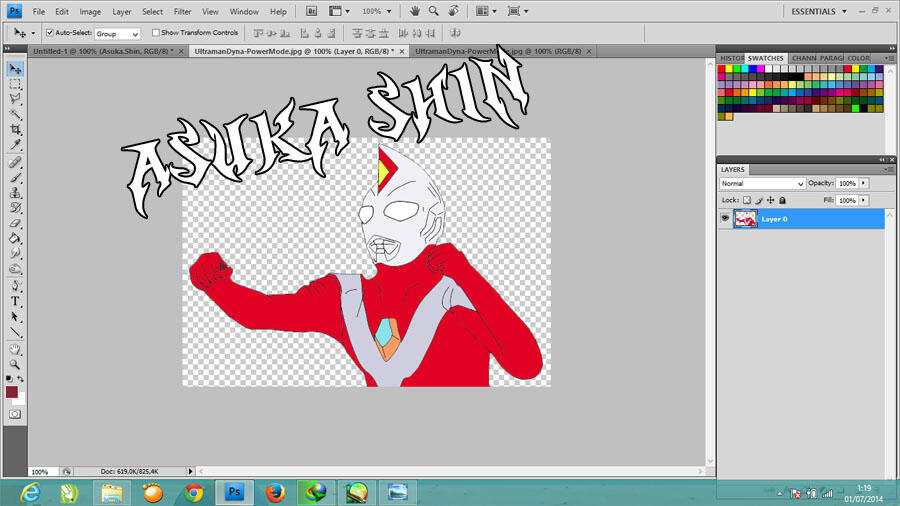
Task: Open the Move tool preset picker arrow
Action: click(33, 33)
